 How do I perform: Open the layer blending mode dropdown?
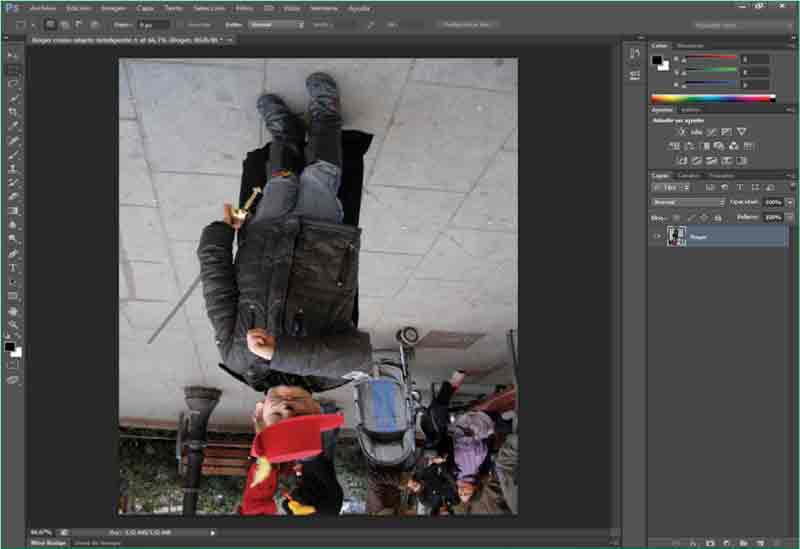tap(688, 202)
